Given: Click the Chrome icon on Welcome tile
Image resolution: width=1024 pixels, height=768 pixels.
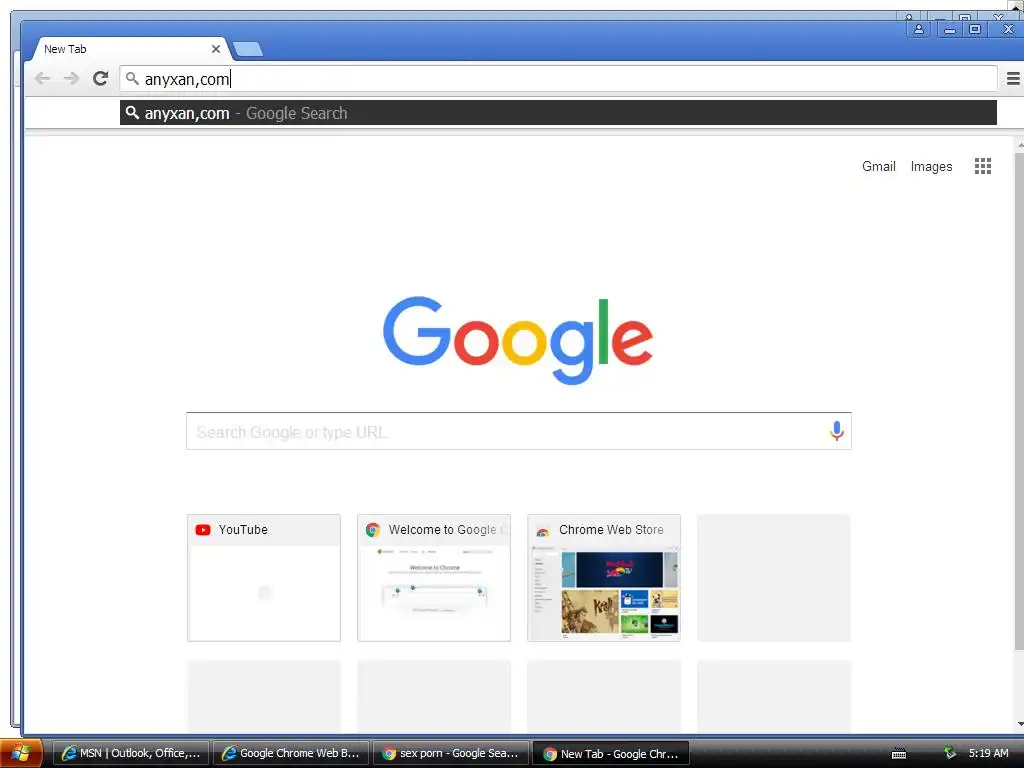Looking at the screenshot, I should (373, 530).
